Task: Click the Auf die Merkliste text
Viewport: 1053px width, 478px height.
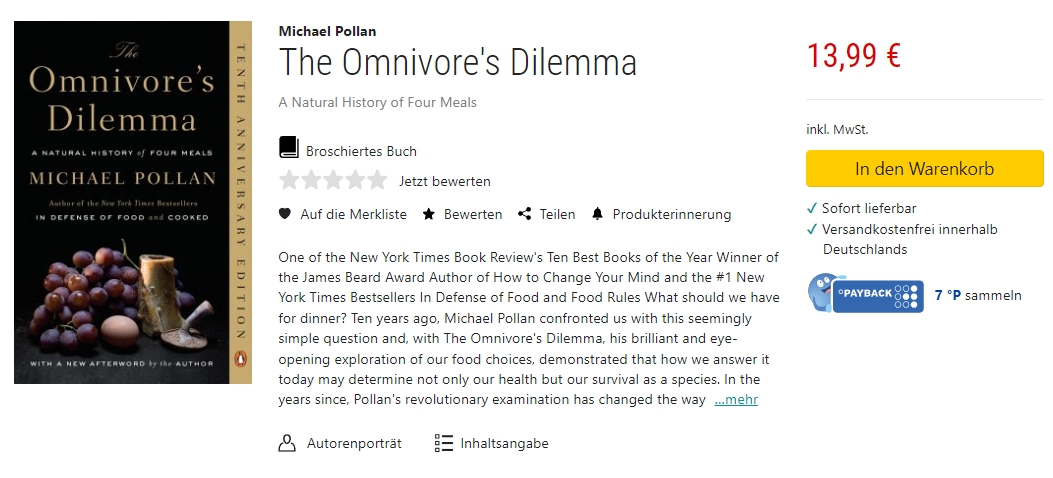Action: point(353,214)
